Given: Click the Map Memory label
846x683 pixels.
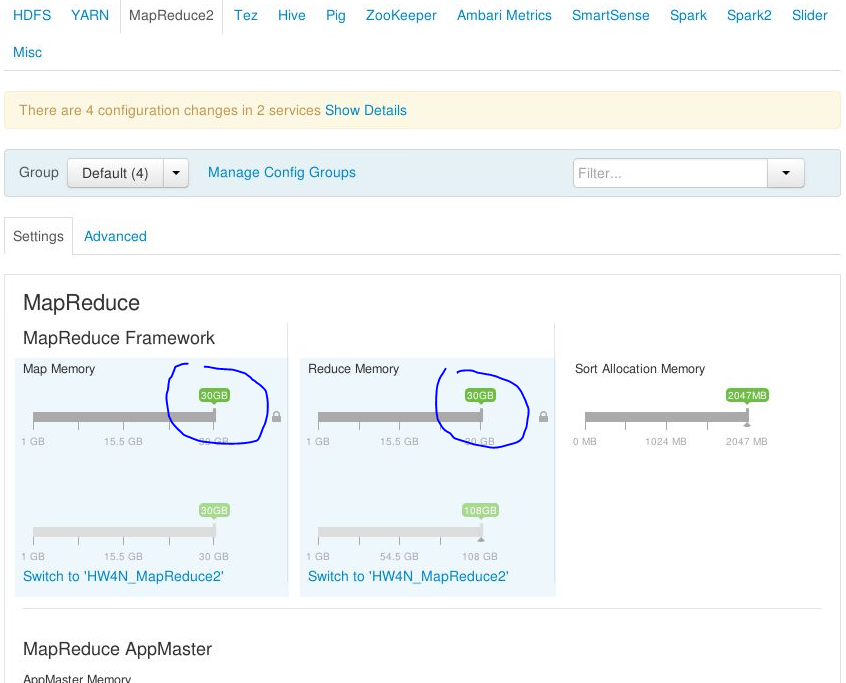Looking at the screenshot, I should point(59,369).
